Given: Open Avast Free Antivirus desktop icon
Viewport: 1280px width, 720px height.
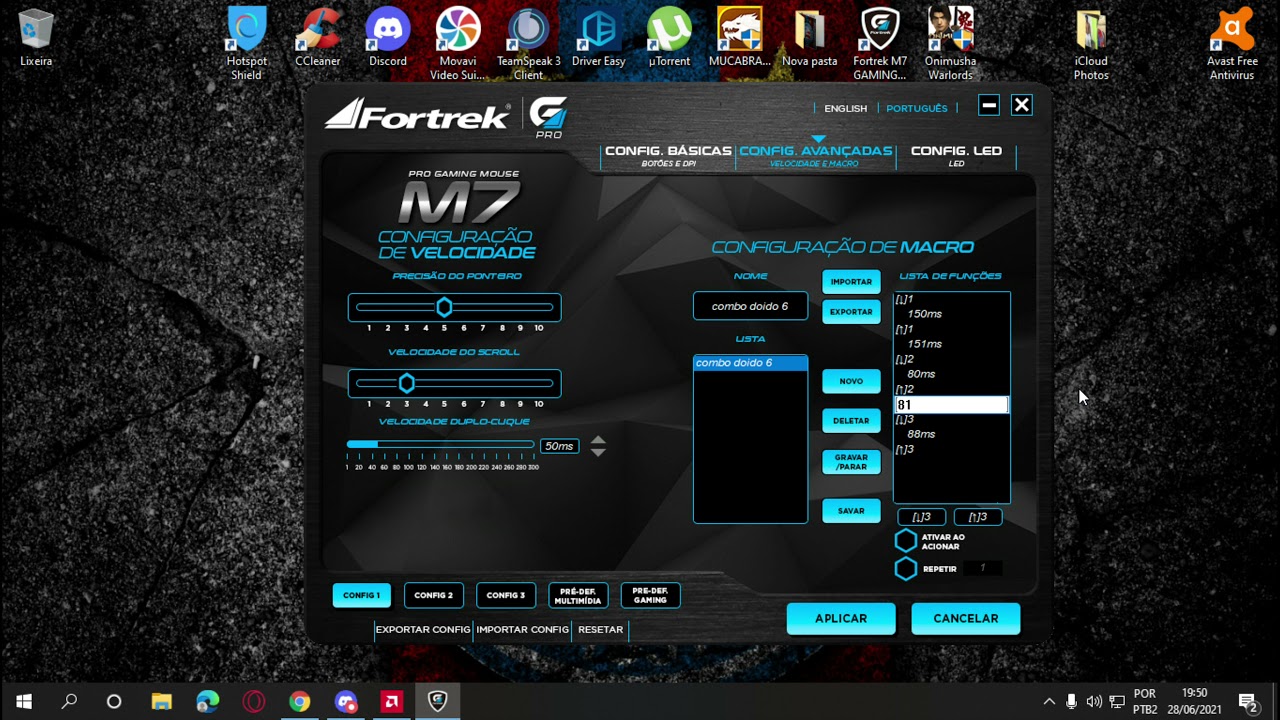Looking at the screenshot, I should pos(1232,44).
